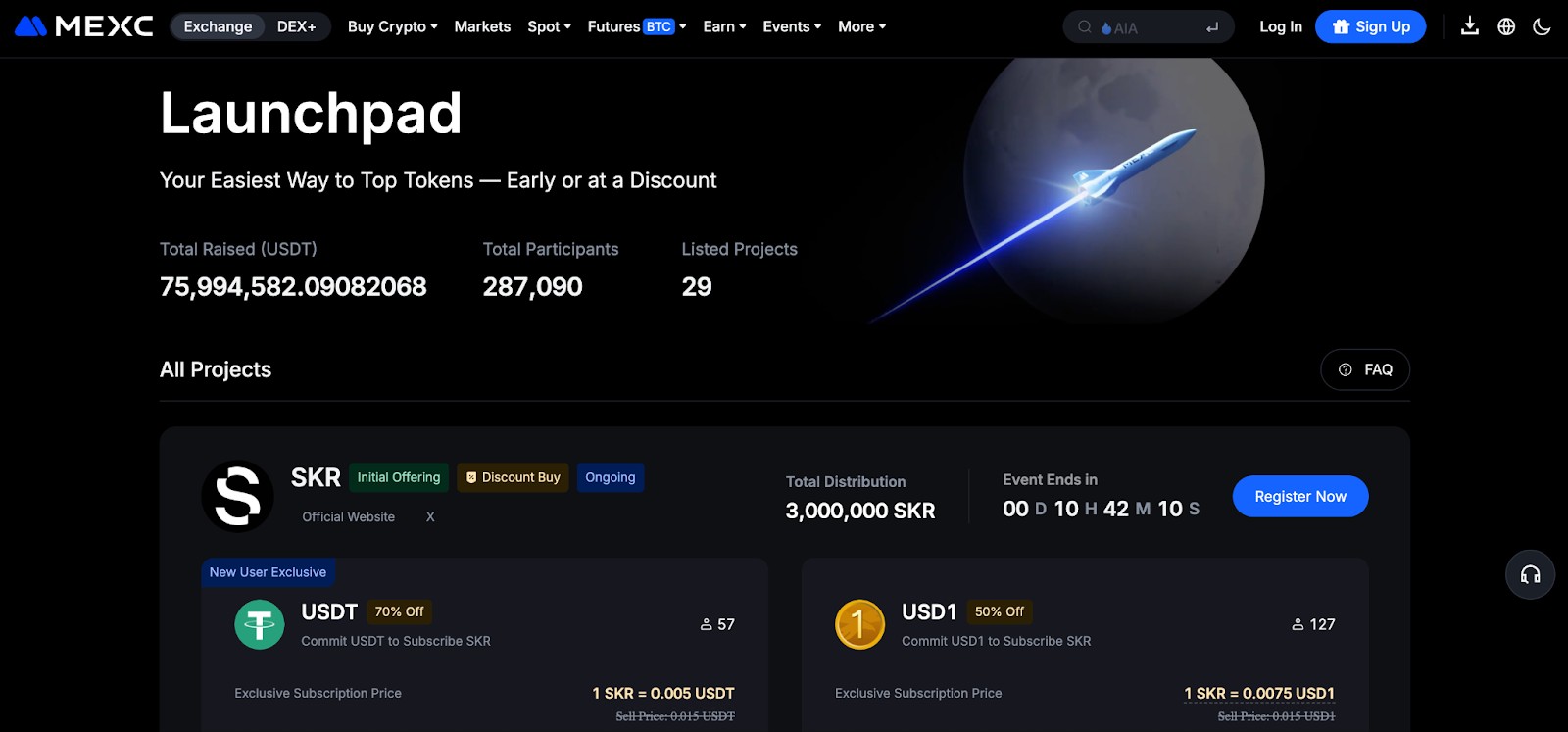This screenshot has width=1568, height=732.
Task: Expand the Spot dropdown menu
Action: [x=549, y=26]
